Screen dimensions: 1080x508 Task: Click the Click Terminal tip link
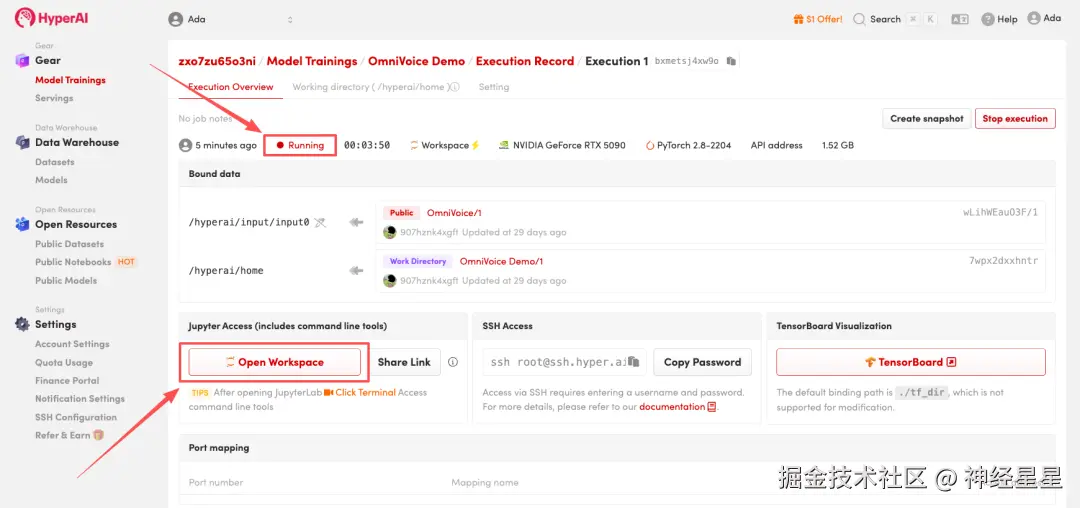coord(365,392)
